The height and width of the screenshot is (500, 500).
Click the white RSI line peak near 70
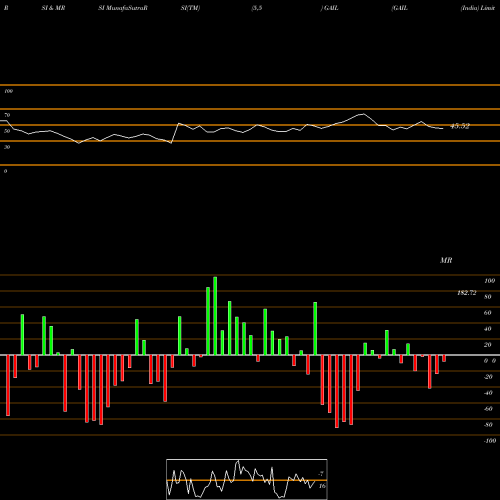pyautogui.click(x=363, y=114)
